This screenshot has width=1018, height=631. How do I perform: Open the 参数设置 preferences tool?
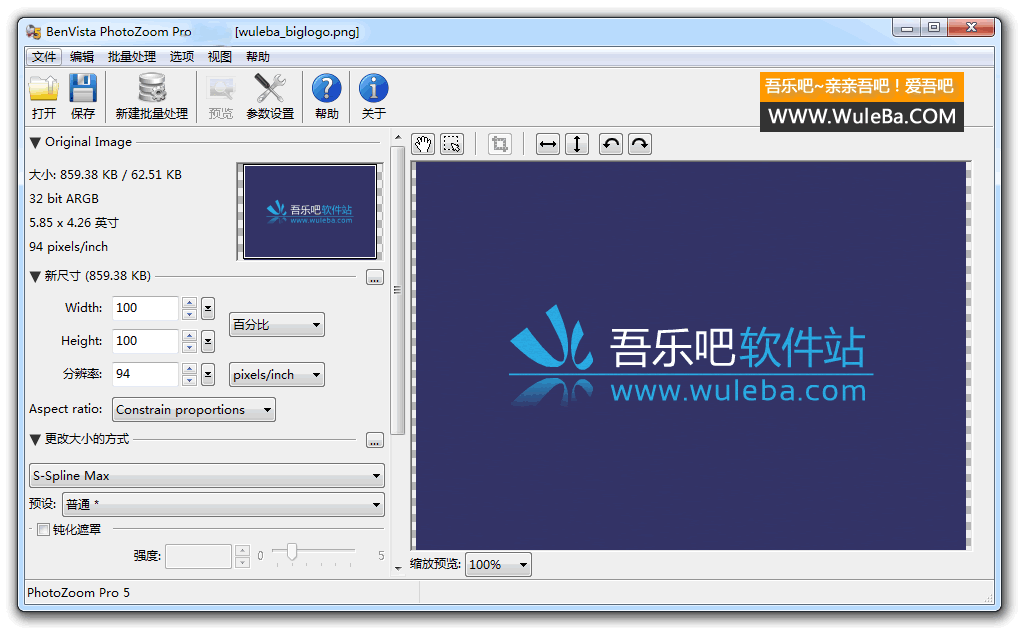click(x=270, y=96)
